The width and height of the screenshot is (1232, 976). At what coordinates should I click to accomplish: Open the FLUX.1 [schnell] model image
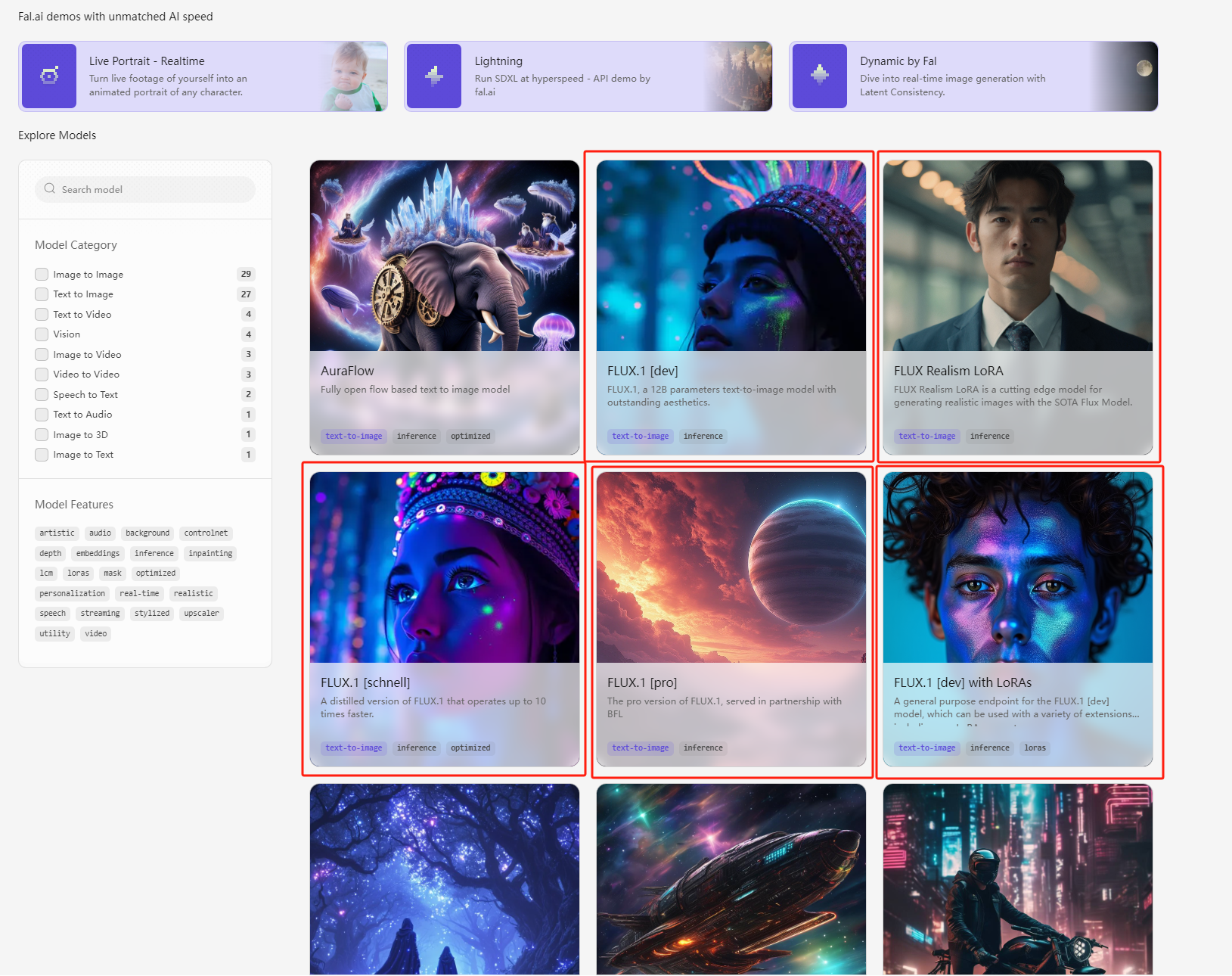point(445,567)
